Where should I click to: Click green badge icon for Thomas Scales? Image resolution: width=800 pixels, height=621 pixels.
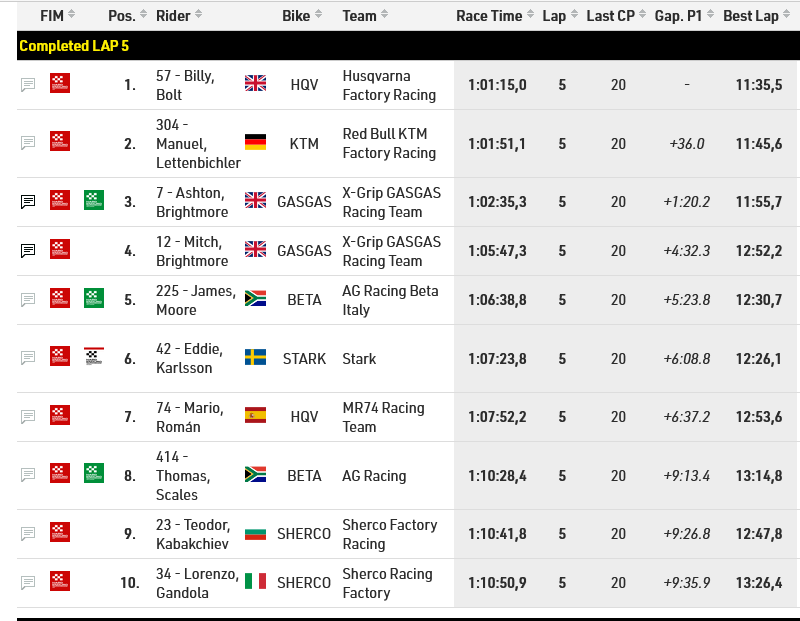94,473
